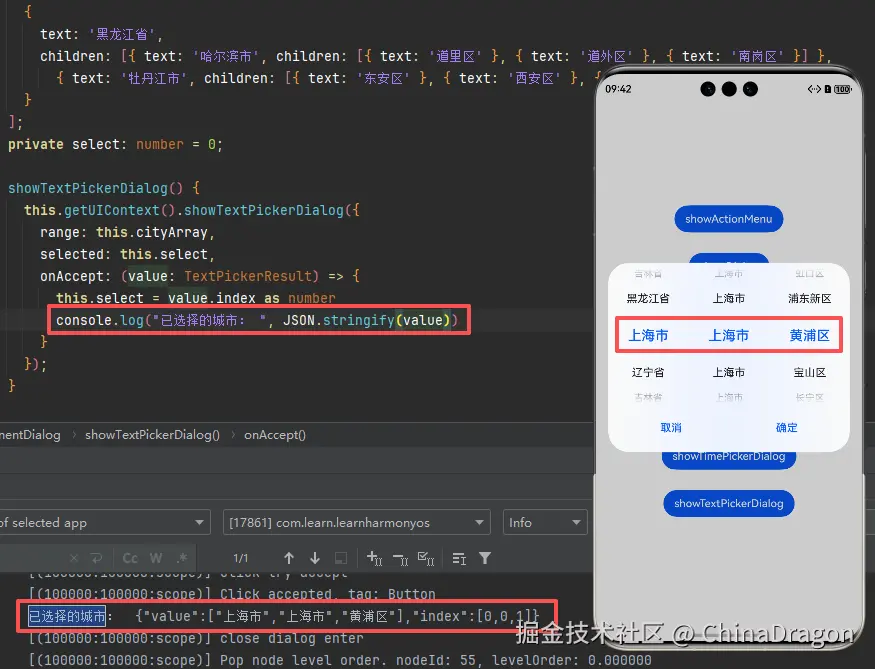The height and width of the screenshot is (669, 875).
Task: Toggle Regex (.*) option in log search
Action: pyautogui.click(x=182, y=558)
